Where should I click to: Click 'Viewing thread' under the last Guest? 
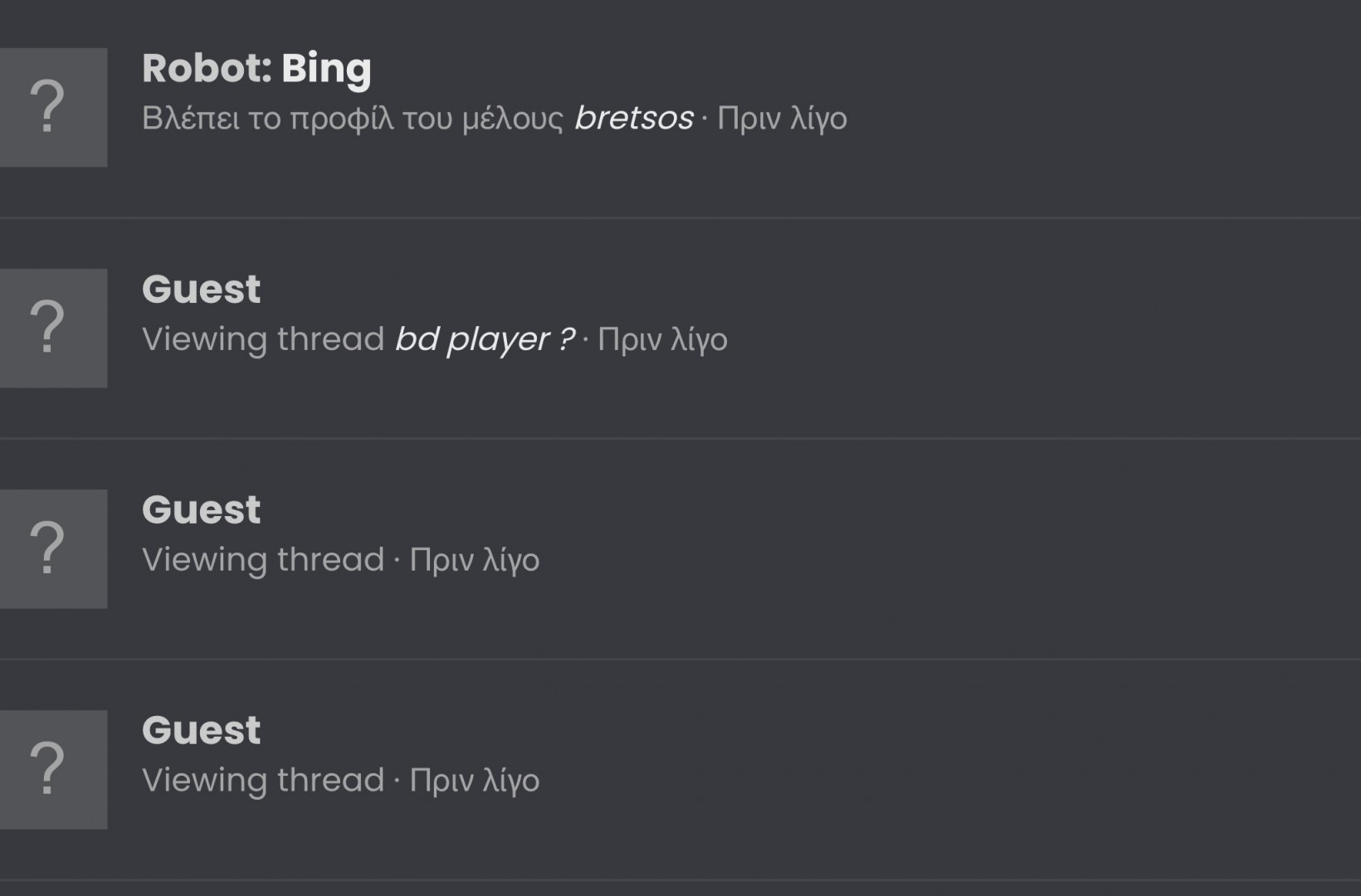[263, 781]
